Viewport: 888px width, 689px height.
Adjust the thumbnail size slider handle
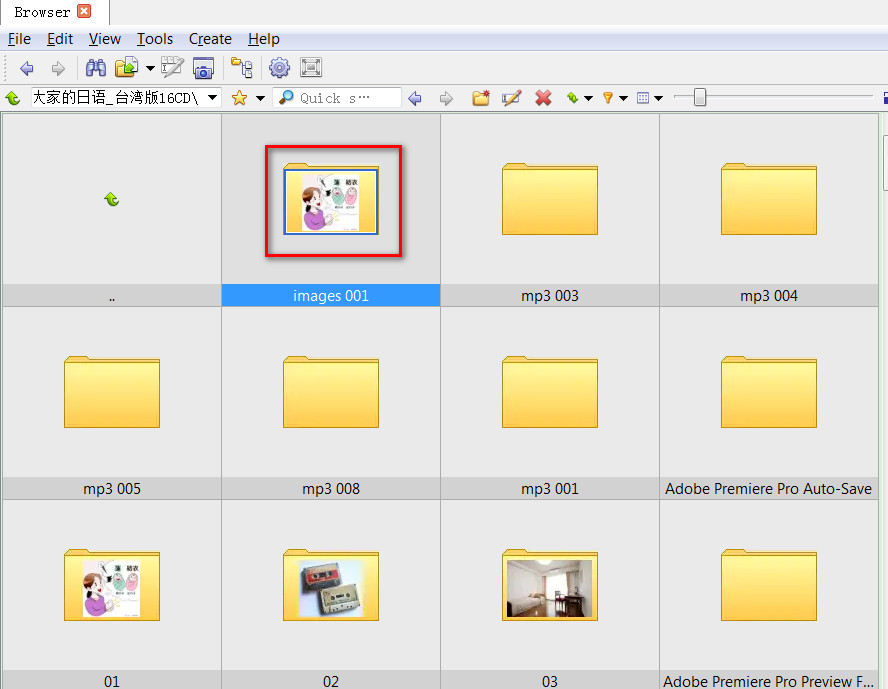700,97
